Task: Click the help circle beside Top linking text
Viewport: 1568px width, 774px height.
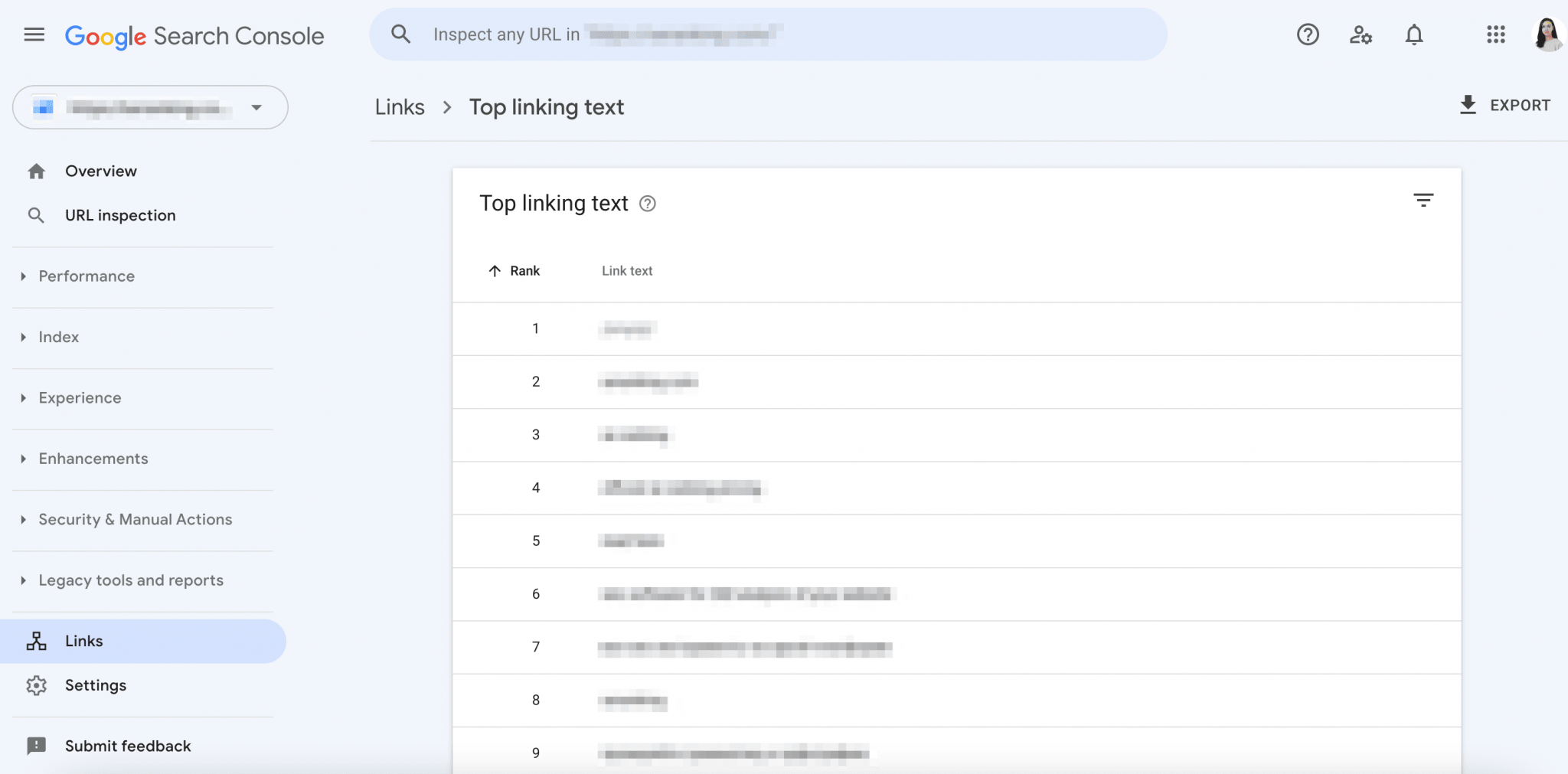Action: [x=648, y=204]
